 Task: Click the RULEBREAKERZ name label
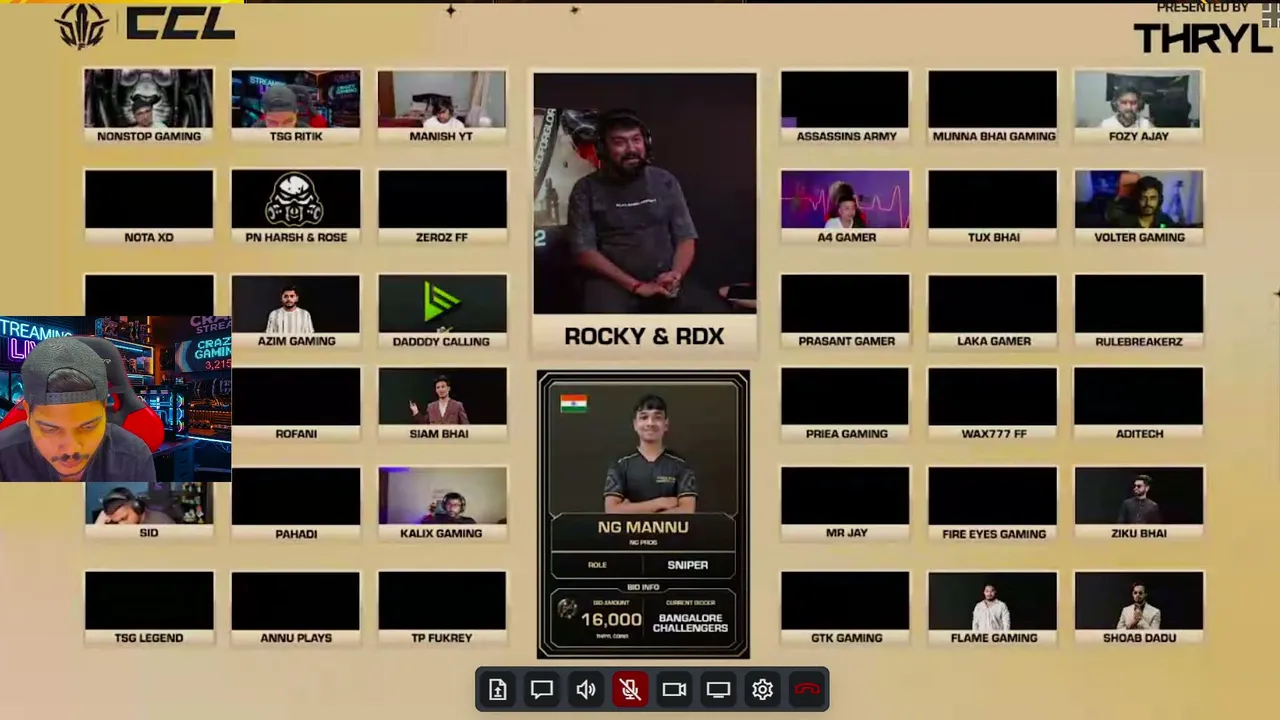pos(1139,341)
